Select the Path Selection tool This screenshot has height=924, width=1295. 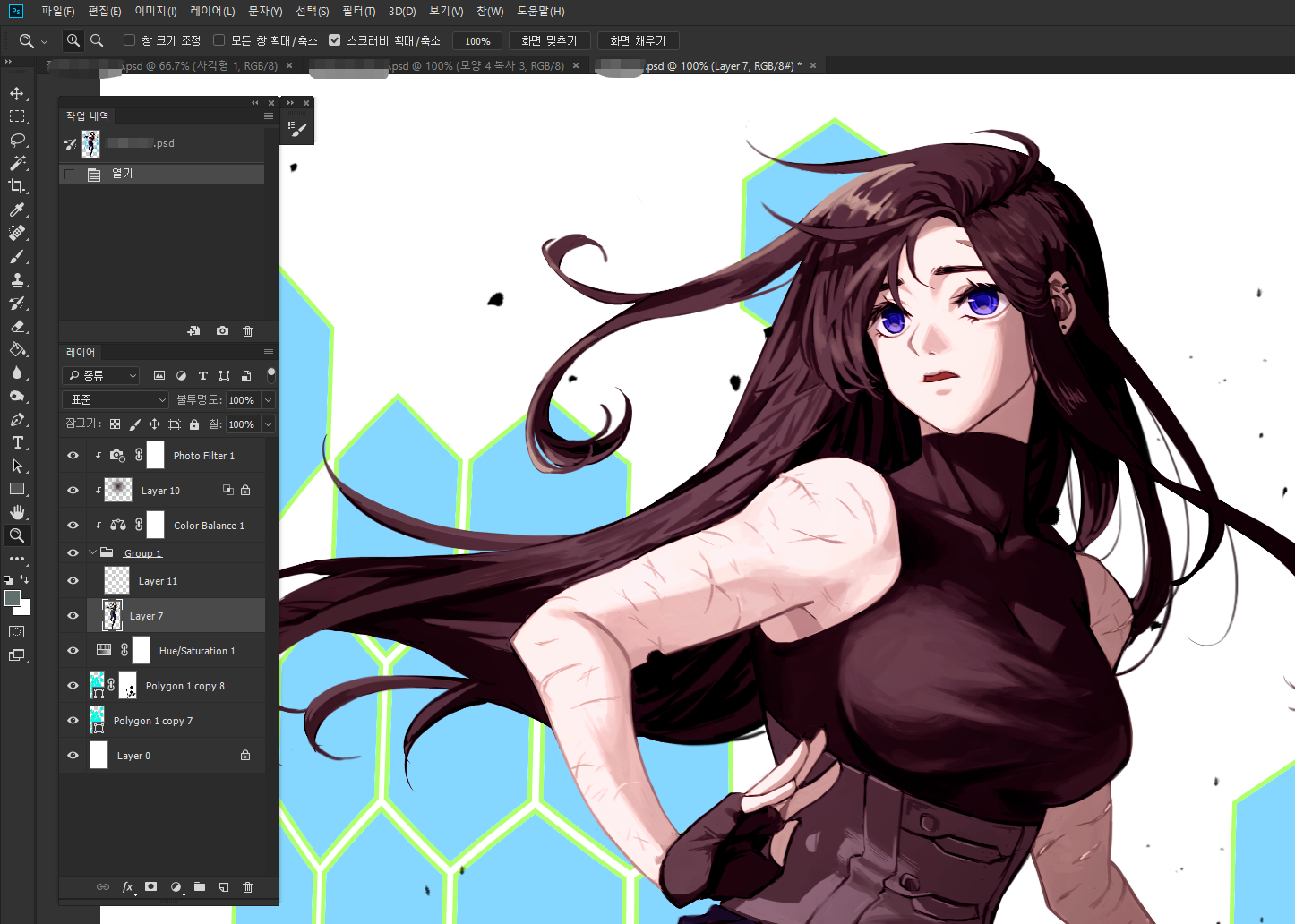pos(17,466)
